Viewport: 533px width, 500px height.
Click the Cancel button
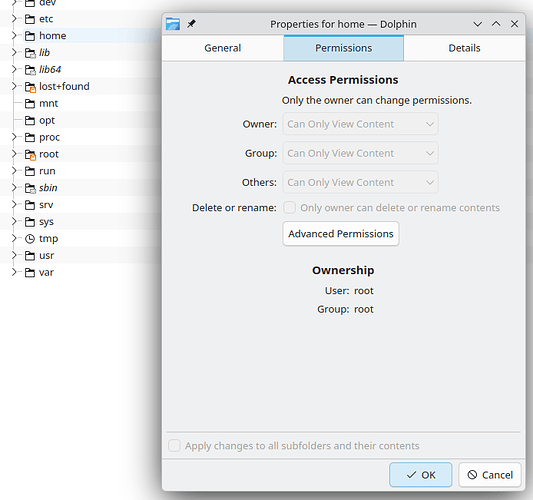pyautogui.click(x=490, y=475)
